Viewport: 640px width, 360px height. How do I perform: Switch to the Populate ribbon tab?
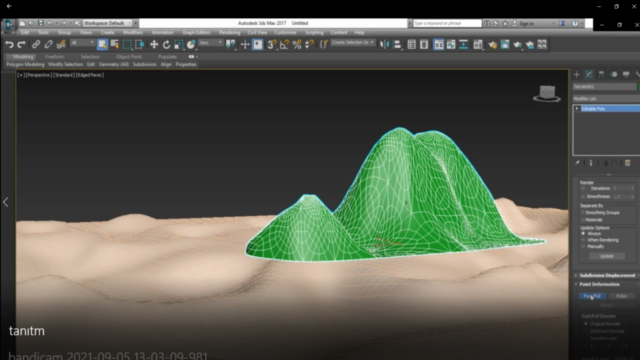click(x=167, y=57)
